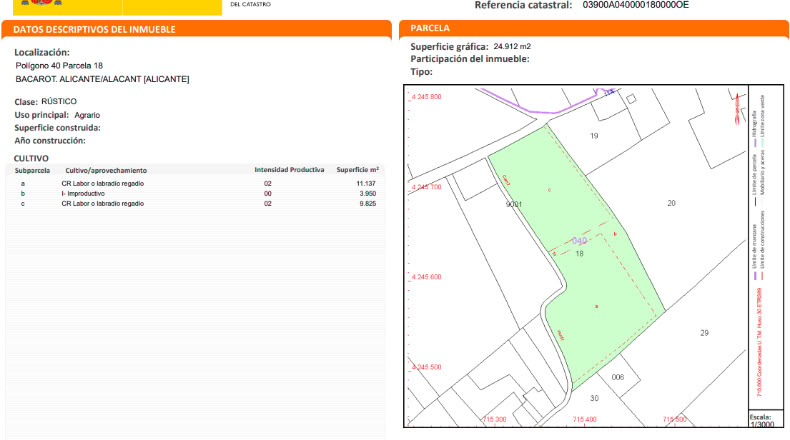
Task: Click the 'Subparcela' column header
Action: click(x=32, y=170)
